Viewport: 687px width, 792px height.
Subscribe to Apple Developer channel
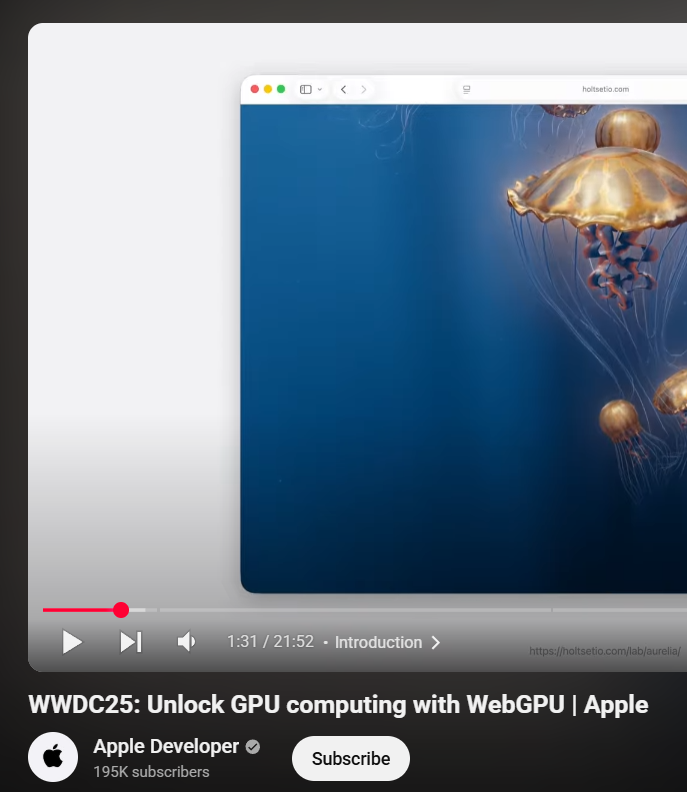[x=351, y=758]
